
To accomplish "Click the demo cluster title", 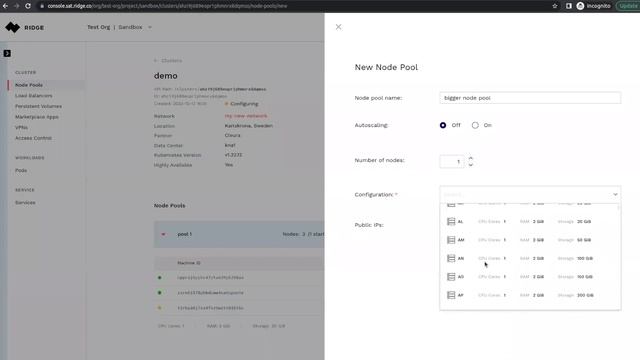I will tap(165, 76).
